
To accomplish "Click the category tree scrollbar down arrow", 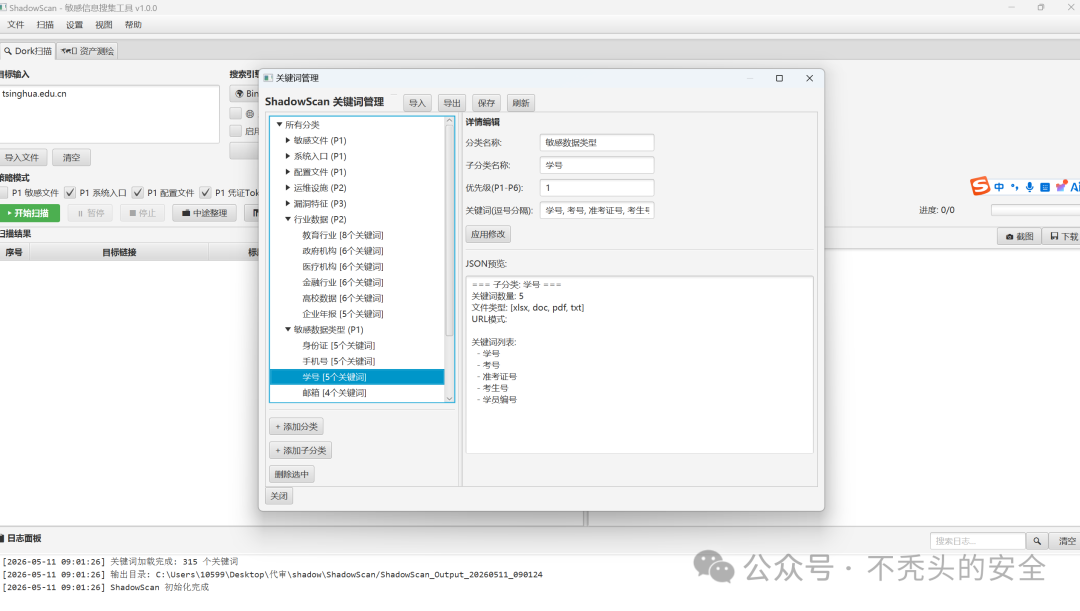I will click(x=450, y=398).
